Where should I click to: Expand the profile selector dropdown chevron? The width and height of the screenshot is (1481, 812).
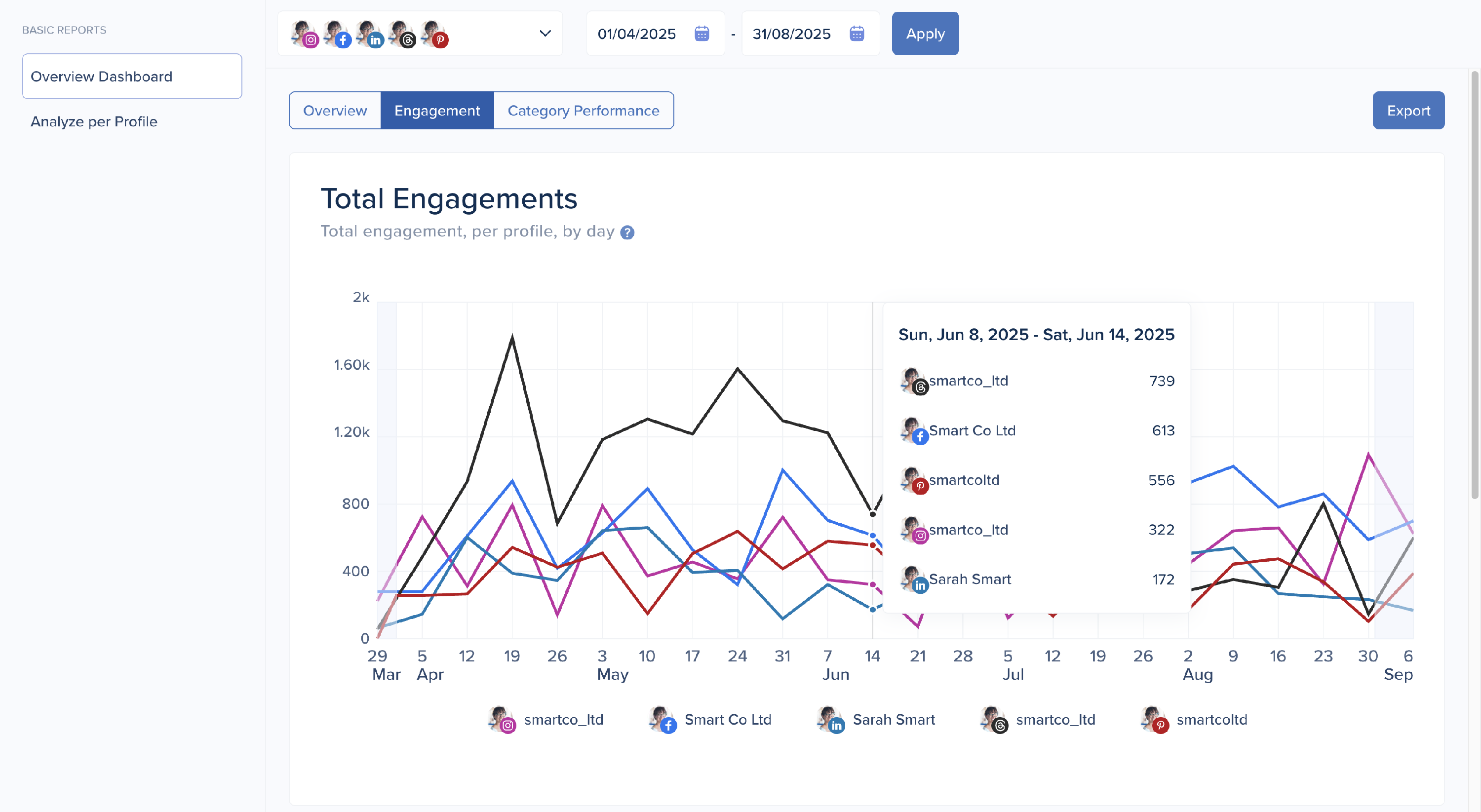coord(545,34)
